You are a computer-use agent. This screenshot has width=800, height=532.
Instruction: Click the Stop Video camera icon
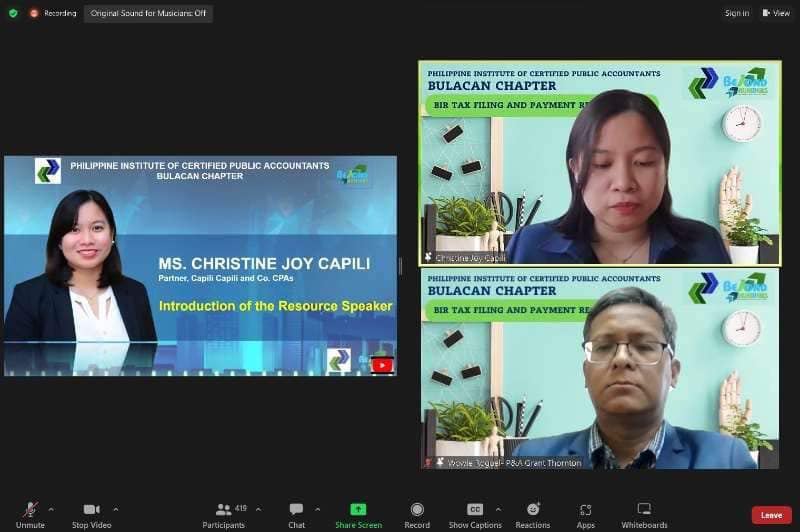91,509
